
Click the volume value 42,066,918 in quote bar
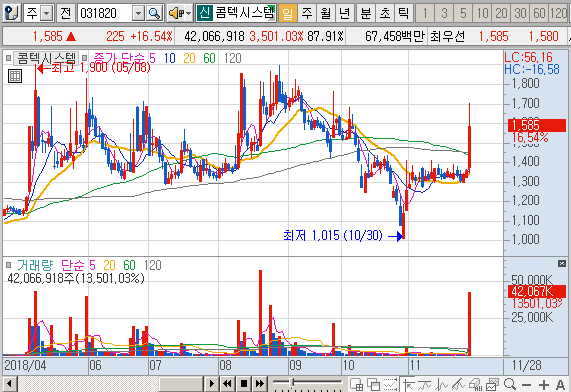[214, 36]
